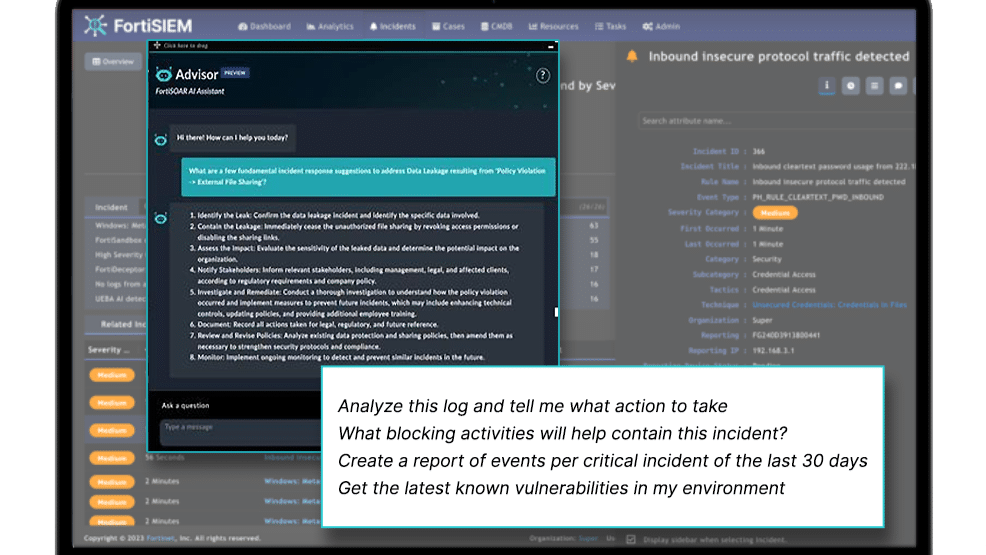Click the Advisor chat scrollbar thumb
This screenshot has width=986, height=555.
(x=556, y=312)
